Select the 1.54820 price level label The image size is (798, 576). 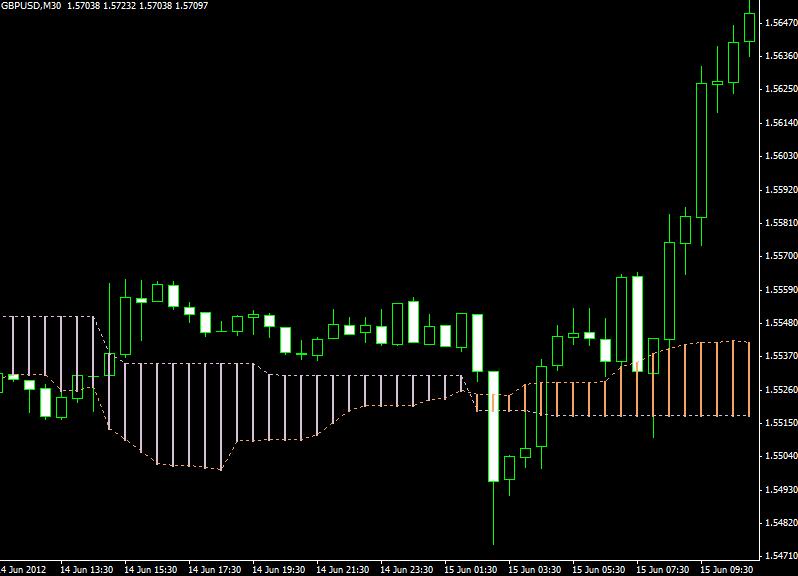[x=781, y=523]
